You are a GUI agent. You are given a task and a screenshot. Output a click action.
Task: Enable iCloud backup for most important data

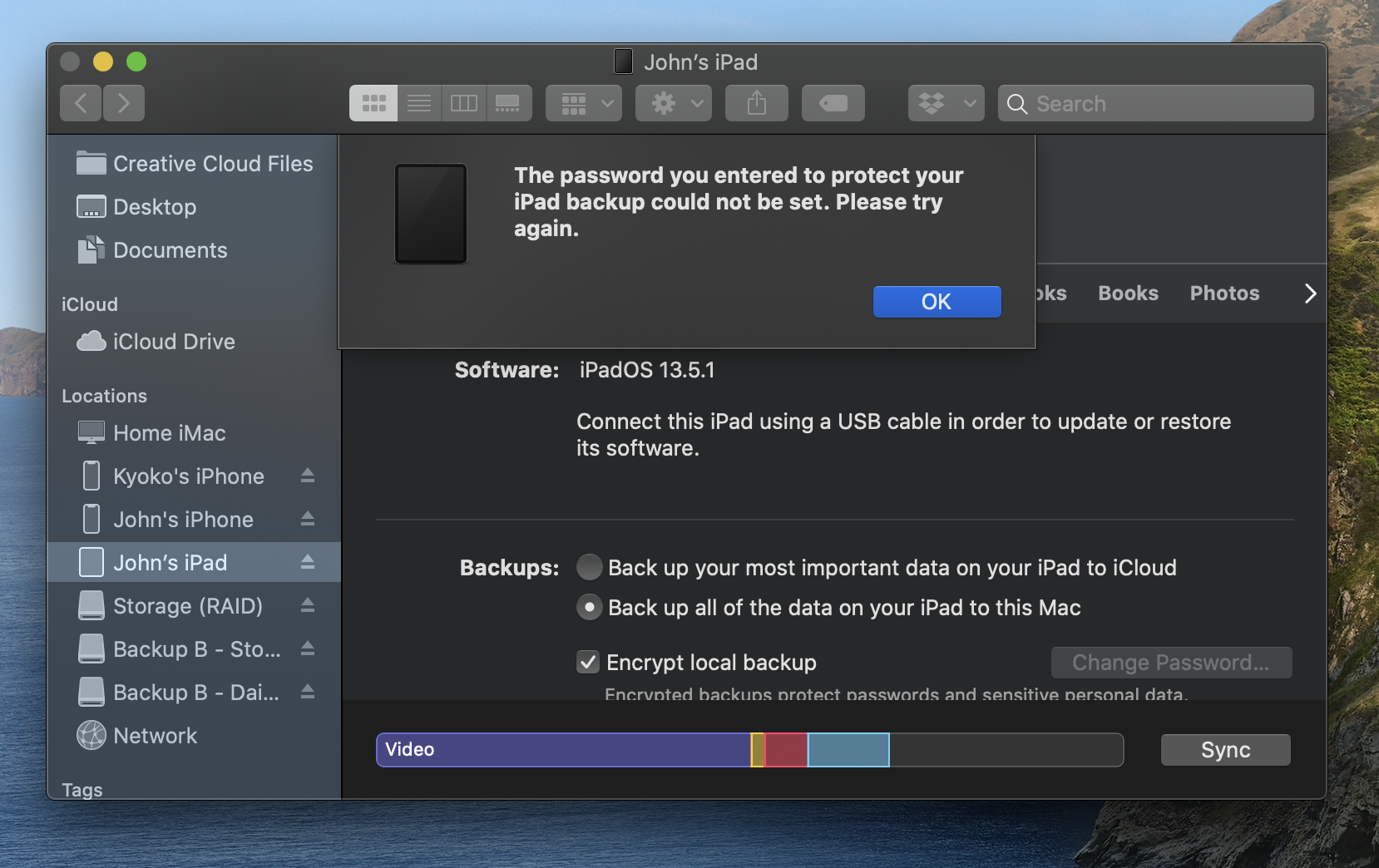coord(589,567)
